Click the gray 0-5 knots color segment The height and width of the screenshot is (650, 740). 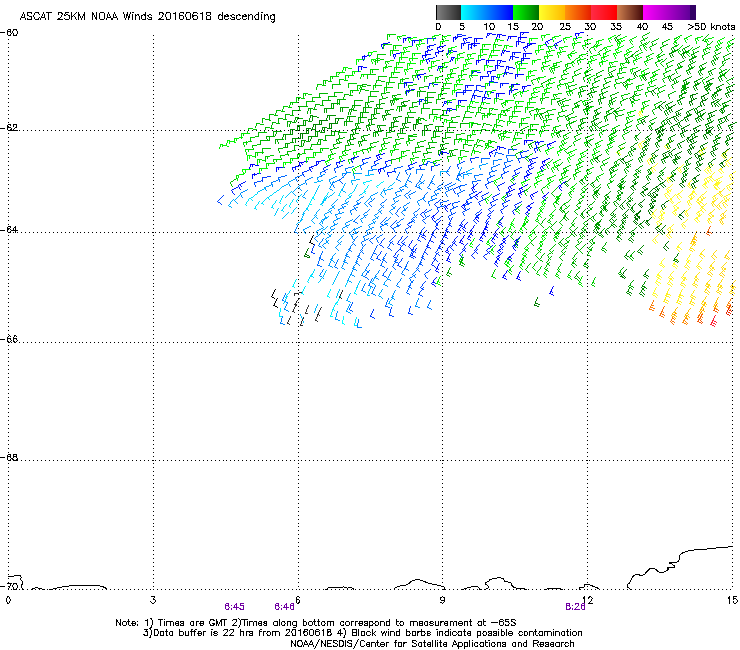448,12
